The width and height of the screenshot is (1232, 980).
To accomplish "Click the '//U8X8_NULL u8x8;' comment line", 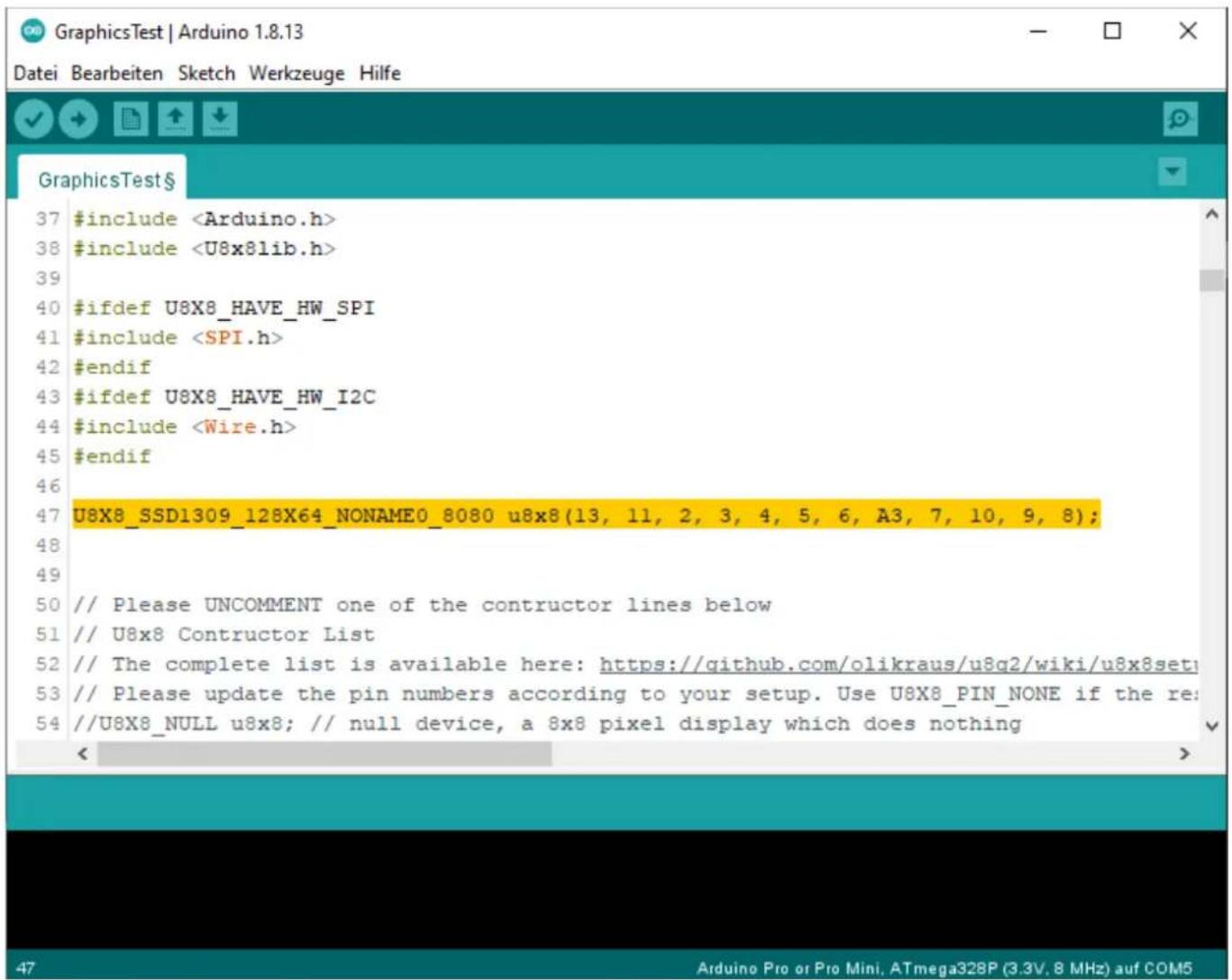I will 547,724.
